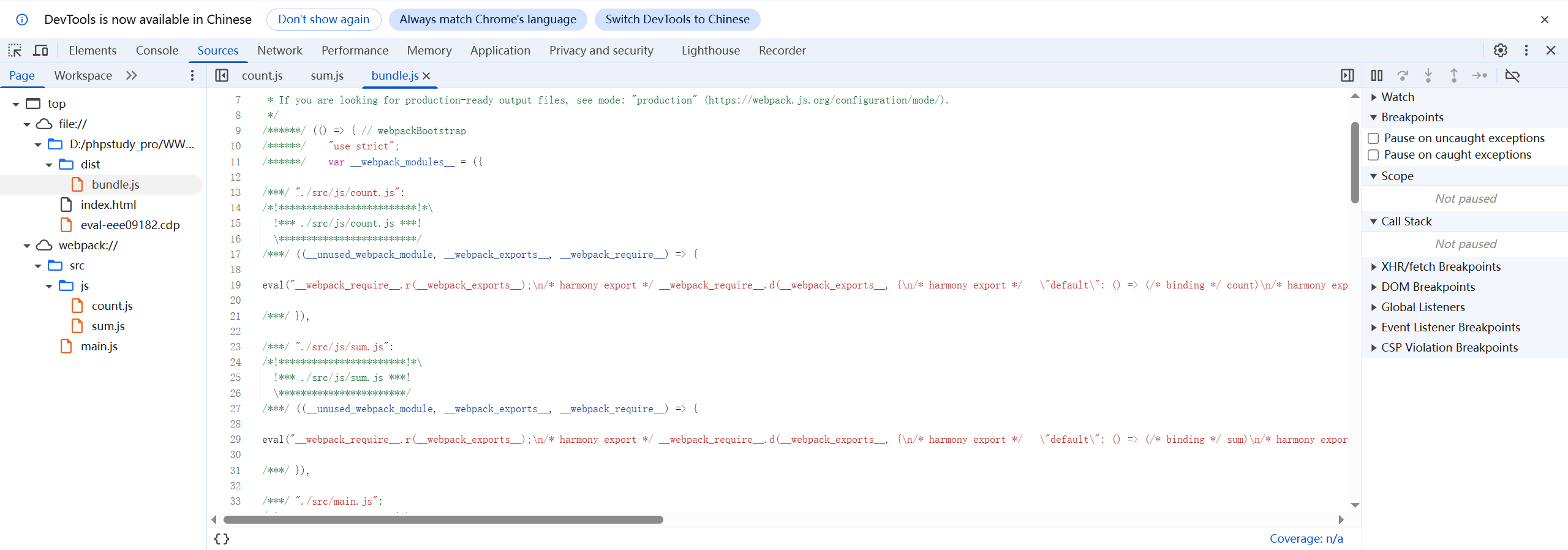Click the file:// cloud icon

pos(44,124)
